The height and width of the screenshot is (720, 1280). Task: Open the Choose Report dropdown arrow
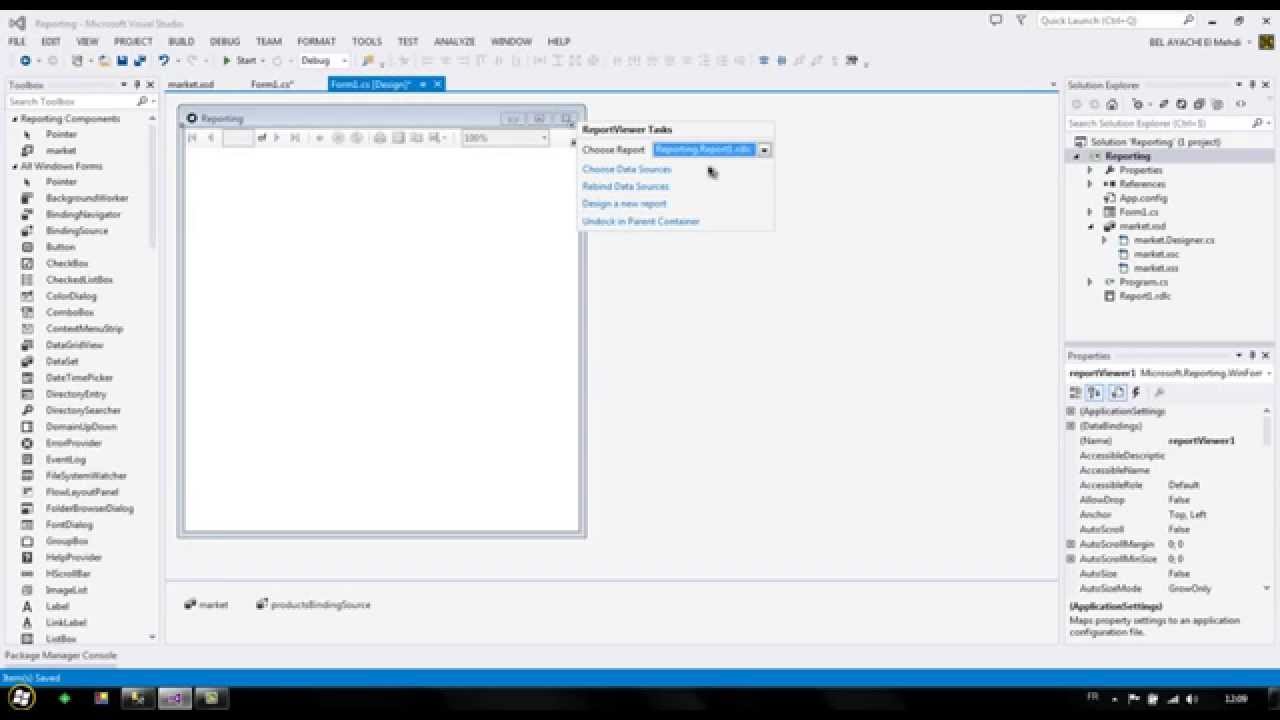tap(764, 149)
